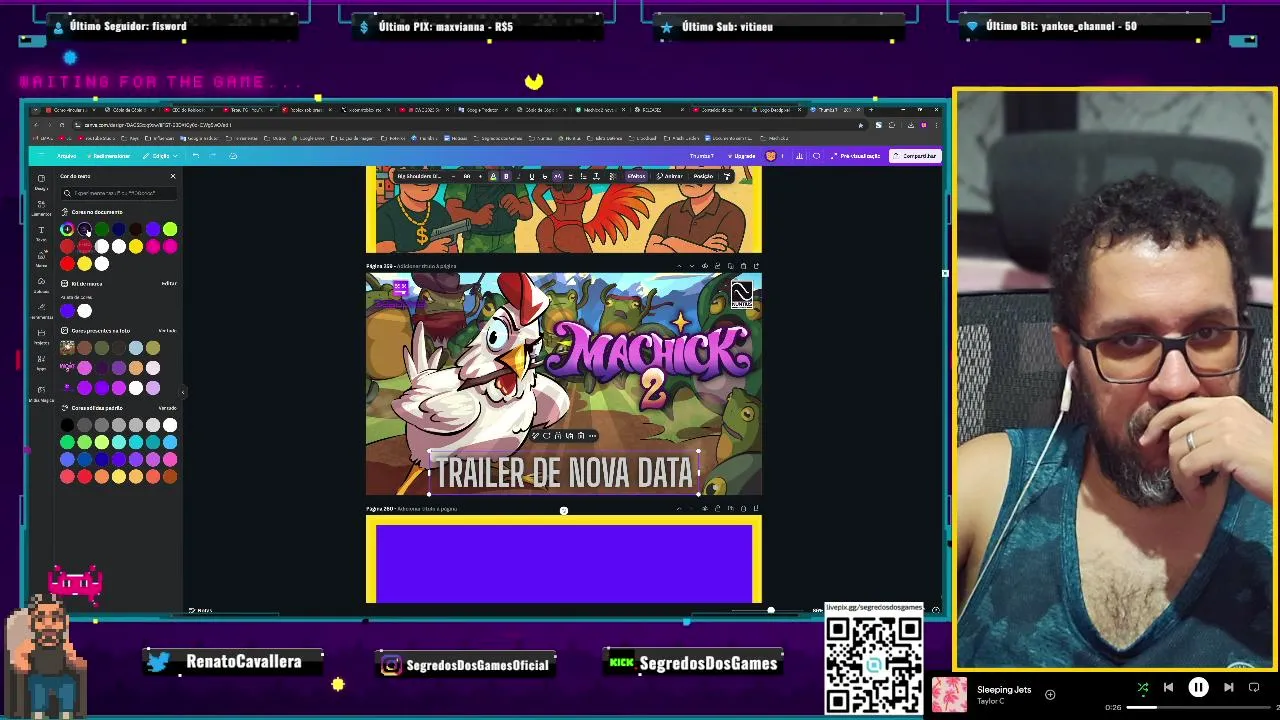Open the insights chart icon

click(x=798, y=156)
